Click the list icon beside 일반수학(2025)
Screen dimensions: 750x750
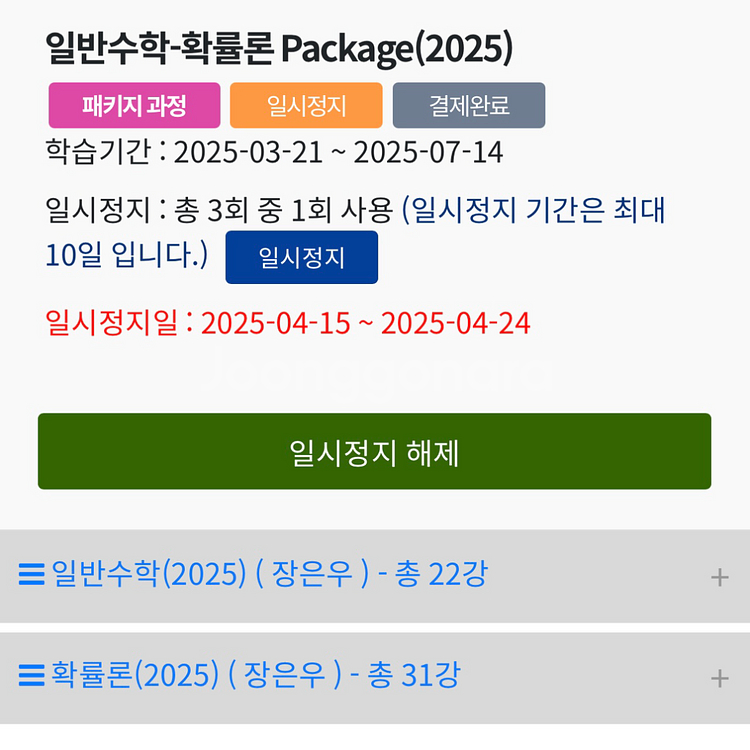[x=31, y=575]
